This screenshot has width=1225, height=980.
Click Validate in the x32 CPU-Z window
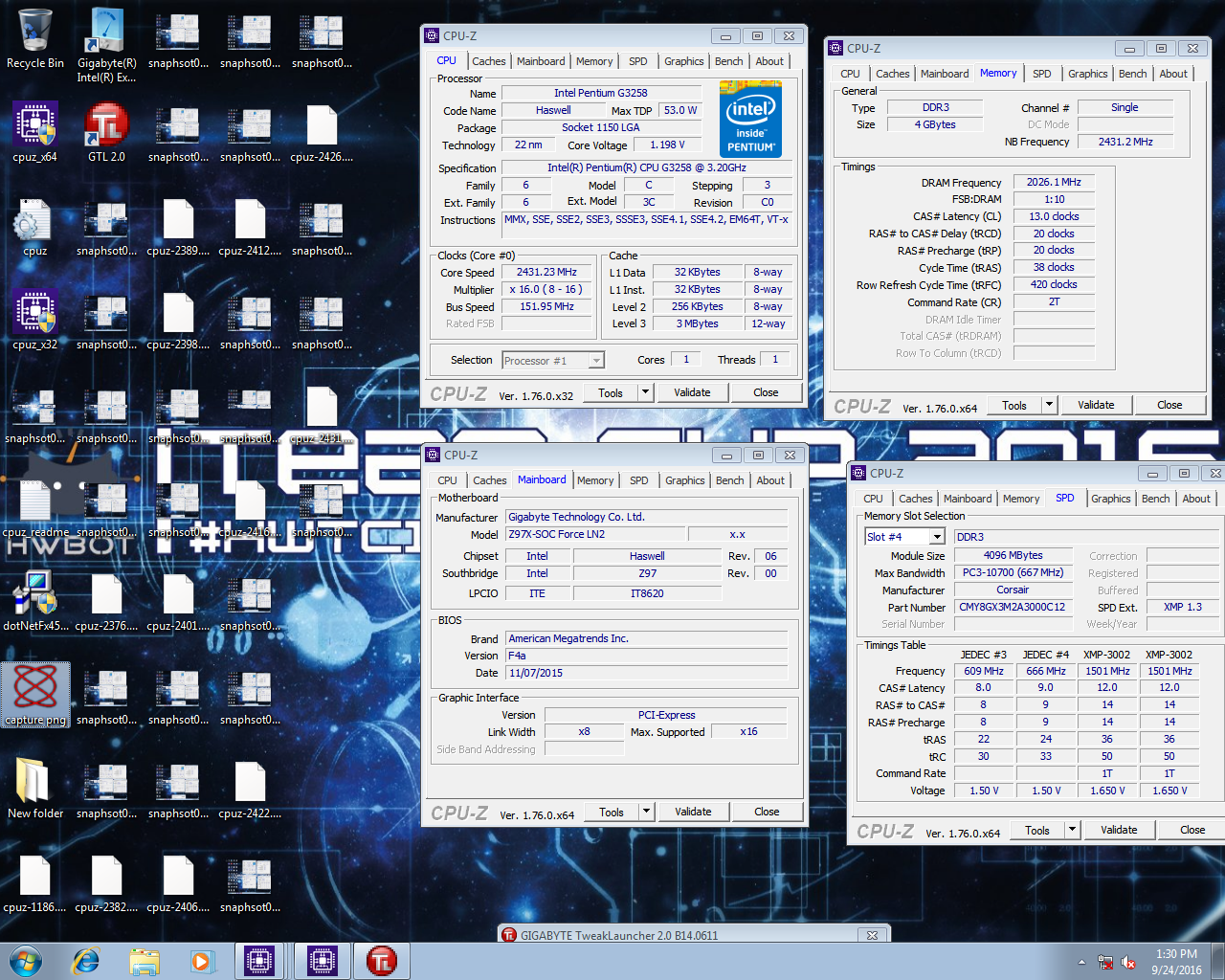[x=692, y=392]
